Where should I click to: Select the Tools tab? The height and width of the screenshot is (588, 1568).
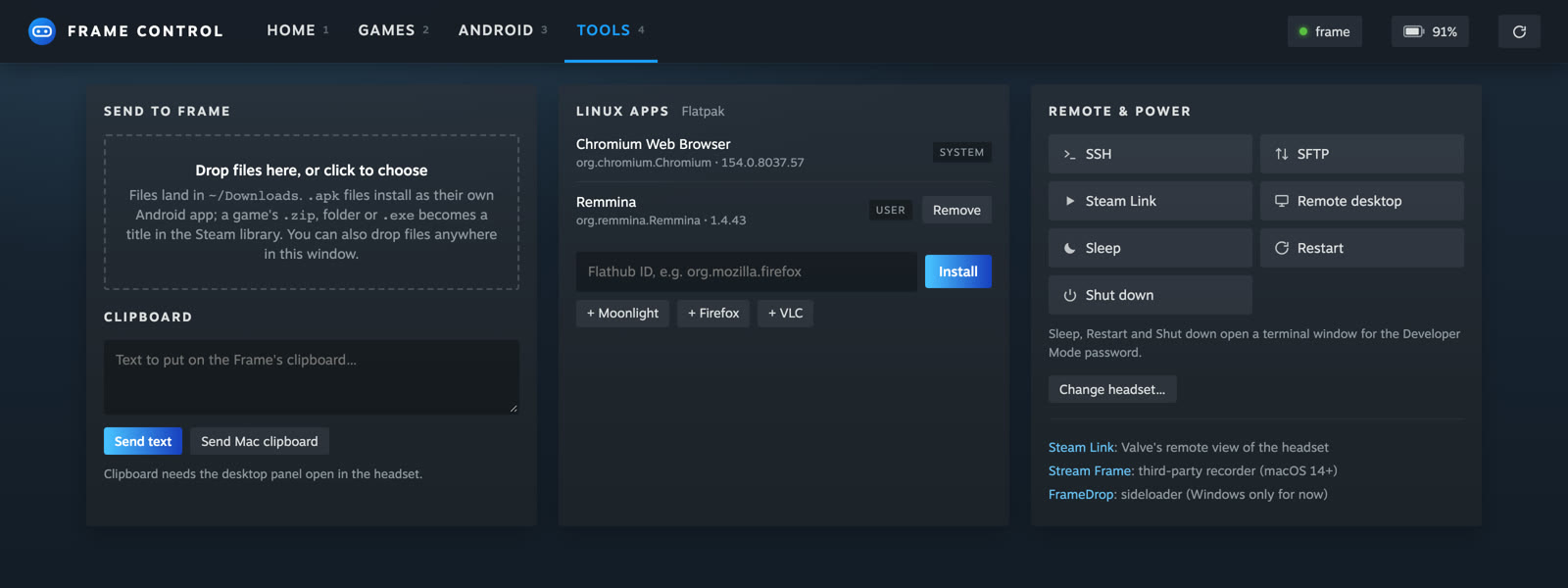click(611, 30)
